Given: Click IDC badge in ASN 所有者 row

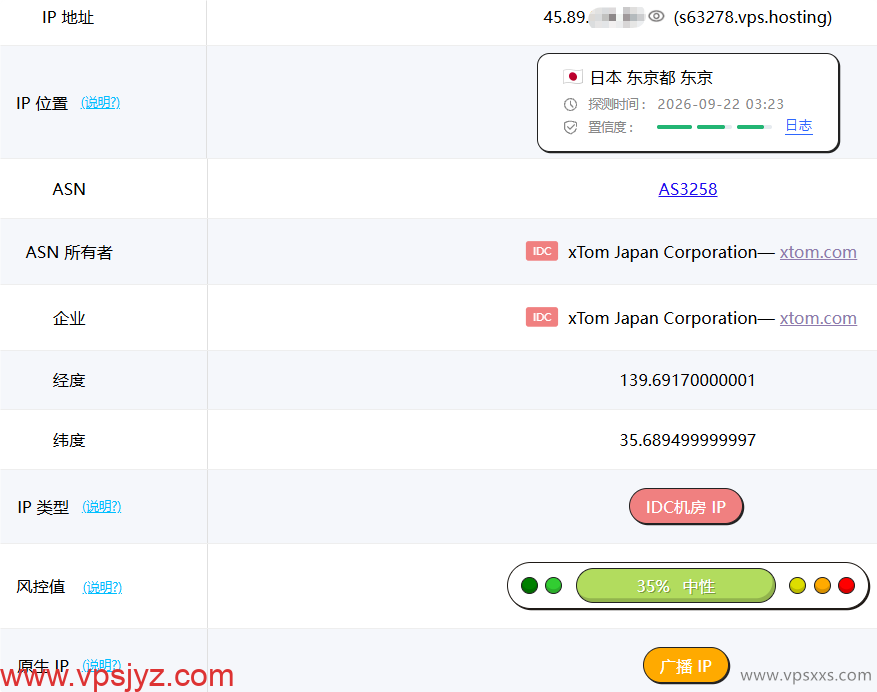Looking at the screenshot, I should pos(541,251).
